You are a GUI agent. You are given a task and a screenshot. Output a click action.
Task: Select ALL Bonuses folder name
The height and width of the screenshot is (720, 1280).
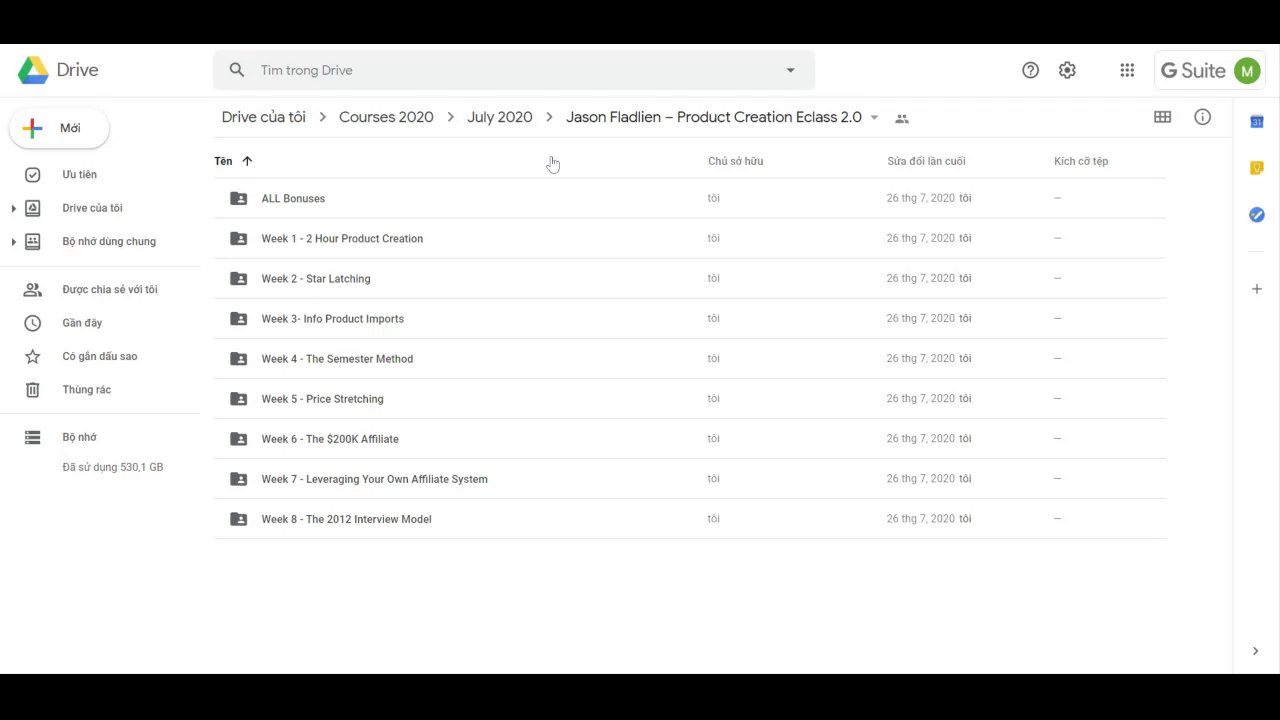pyautogui.click(x=293, y=198)
